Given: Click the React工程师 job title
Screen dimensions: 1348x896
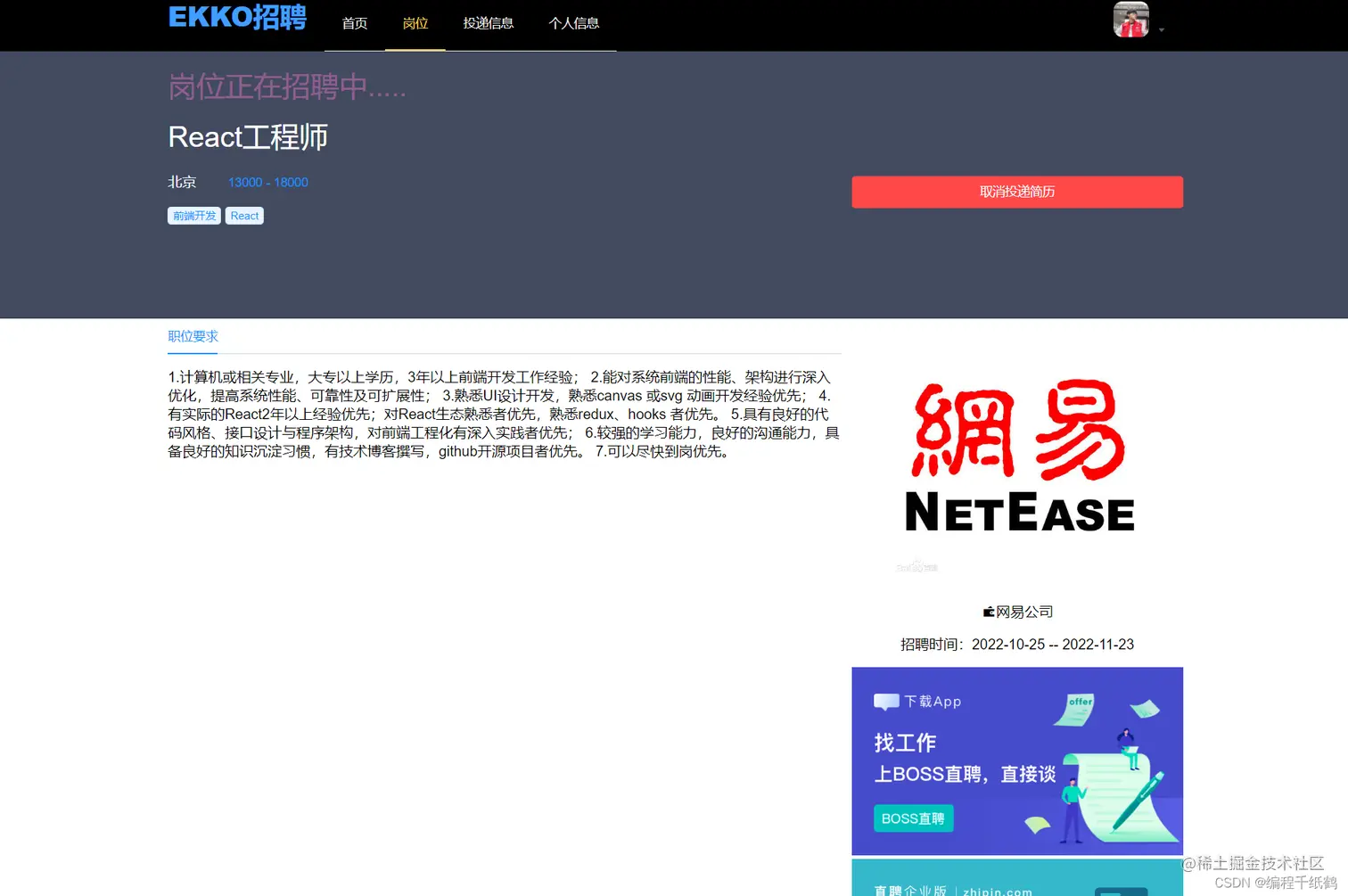Looking at the screenshot, I should (x=248, y=137).
